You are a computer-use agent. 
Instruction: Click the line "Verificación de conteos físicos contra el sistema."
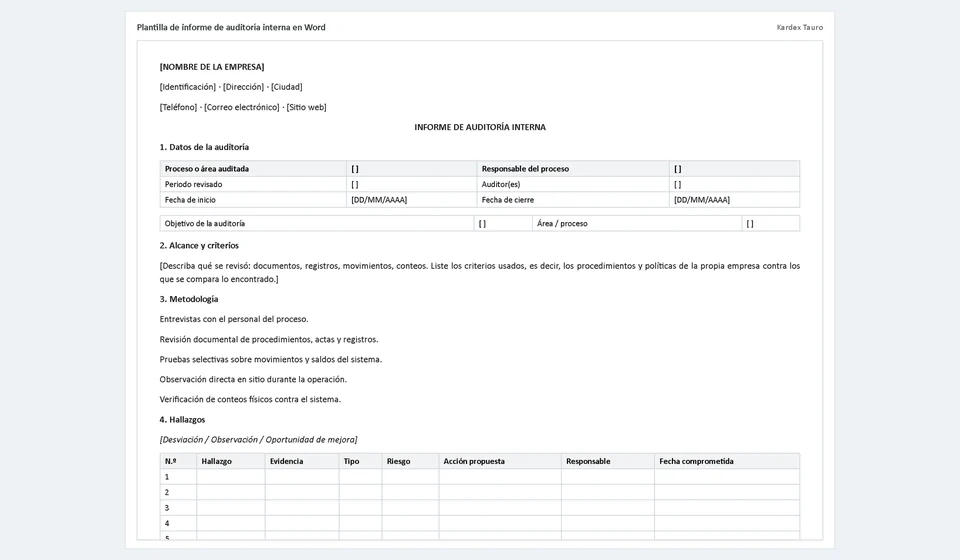[x=250, y=399]
